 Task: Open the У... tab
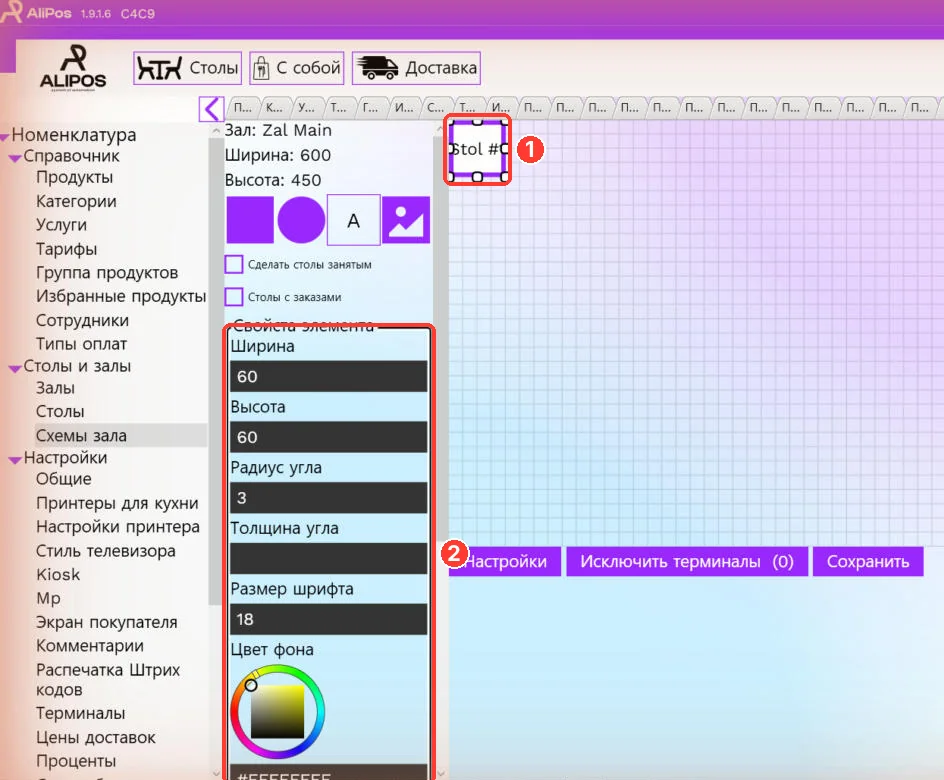(307, 108)
